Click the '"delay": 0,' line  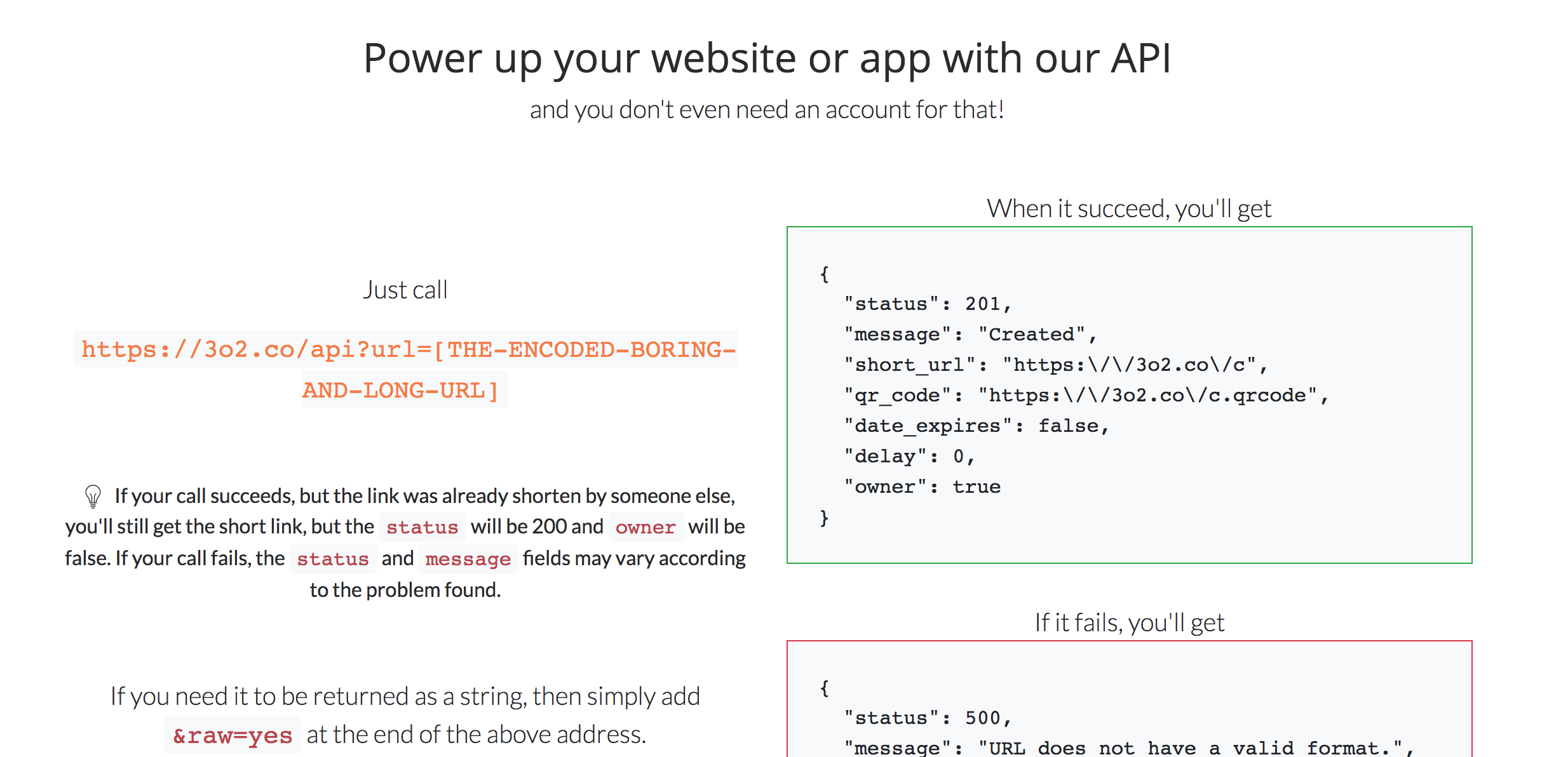(x=909, y=456)
